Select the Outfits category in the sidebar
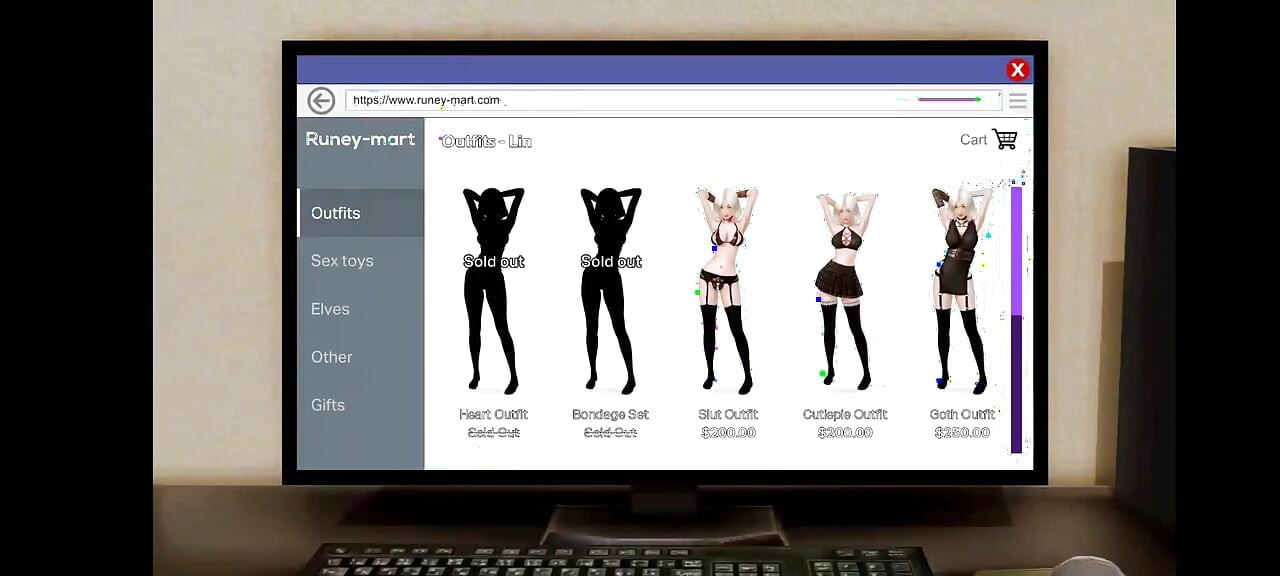This screenshot has width=1280, height=576. [336, 213]
